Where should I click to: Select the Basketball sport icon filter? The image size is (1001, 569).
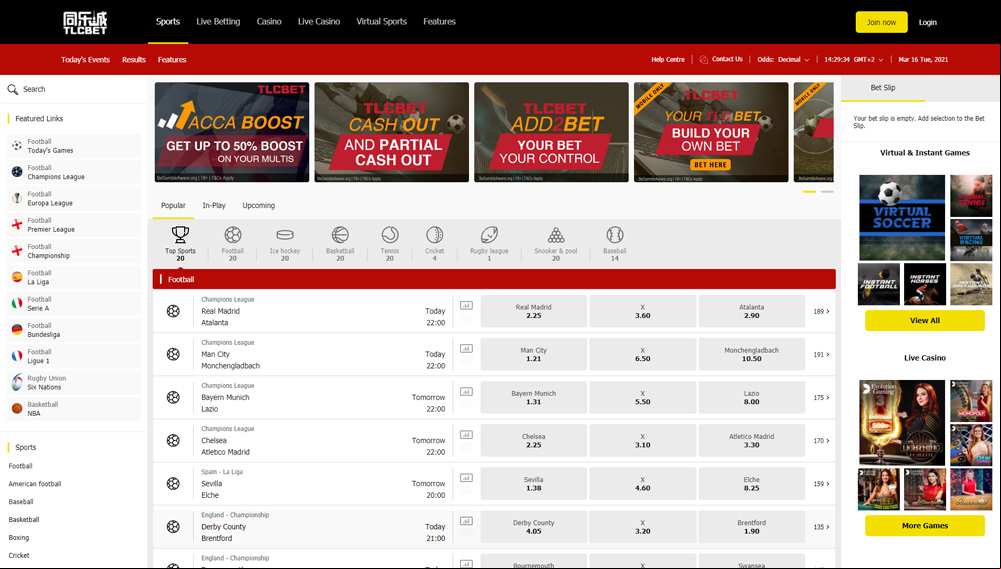click(340, 234)
